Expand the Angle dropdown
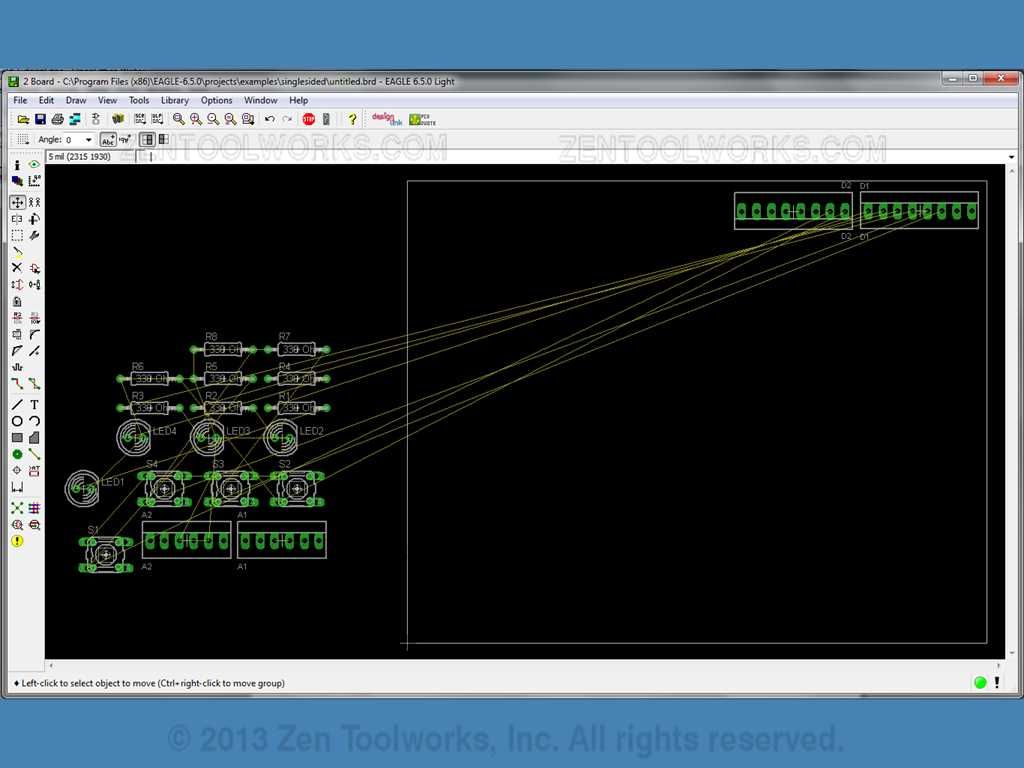 coord(89,140)
